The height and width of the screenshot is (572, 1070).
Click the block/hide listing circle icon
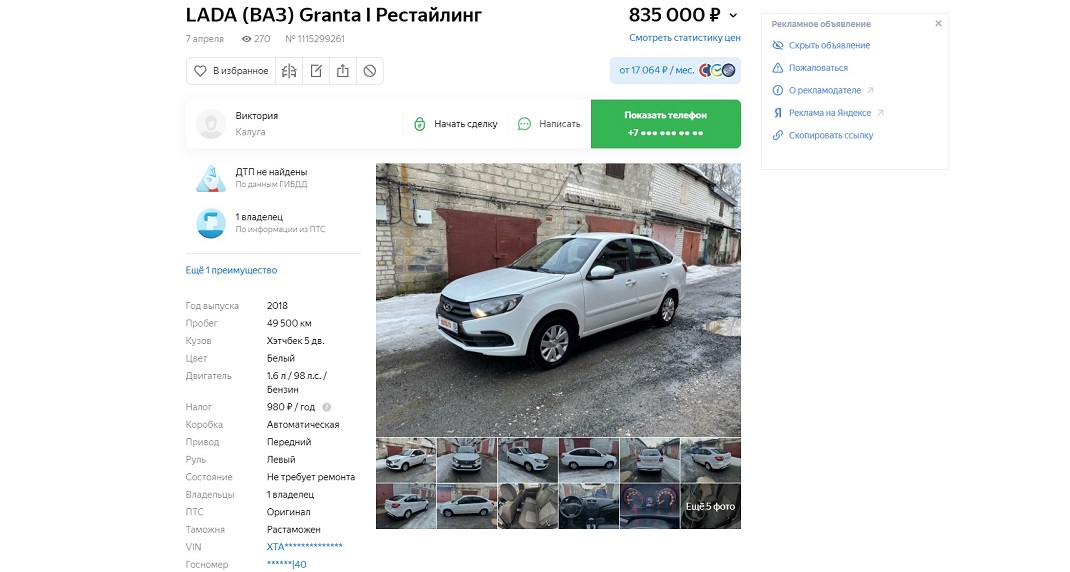click(369, 71)
